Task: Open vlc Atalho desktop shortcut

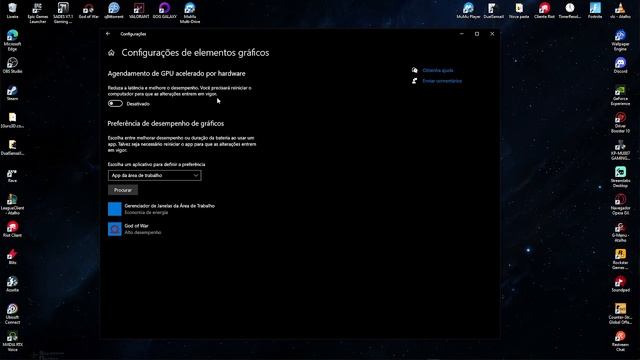Action: coord(620,11)
